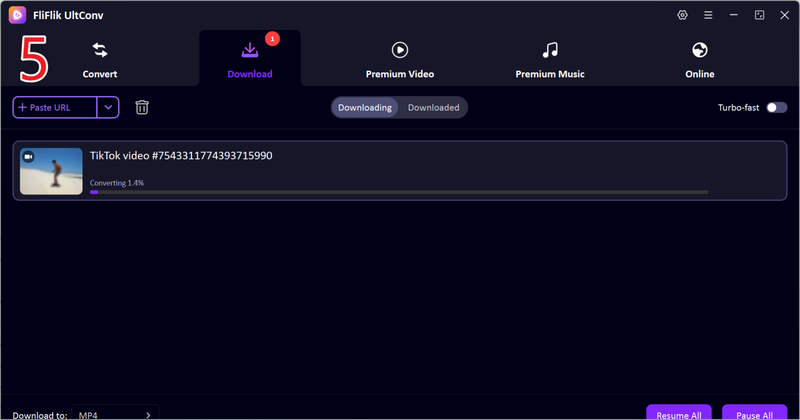
Task: Click the Converting 1.4% status text
Action: point(117,183)
